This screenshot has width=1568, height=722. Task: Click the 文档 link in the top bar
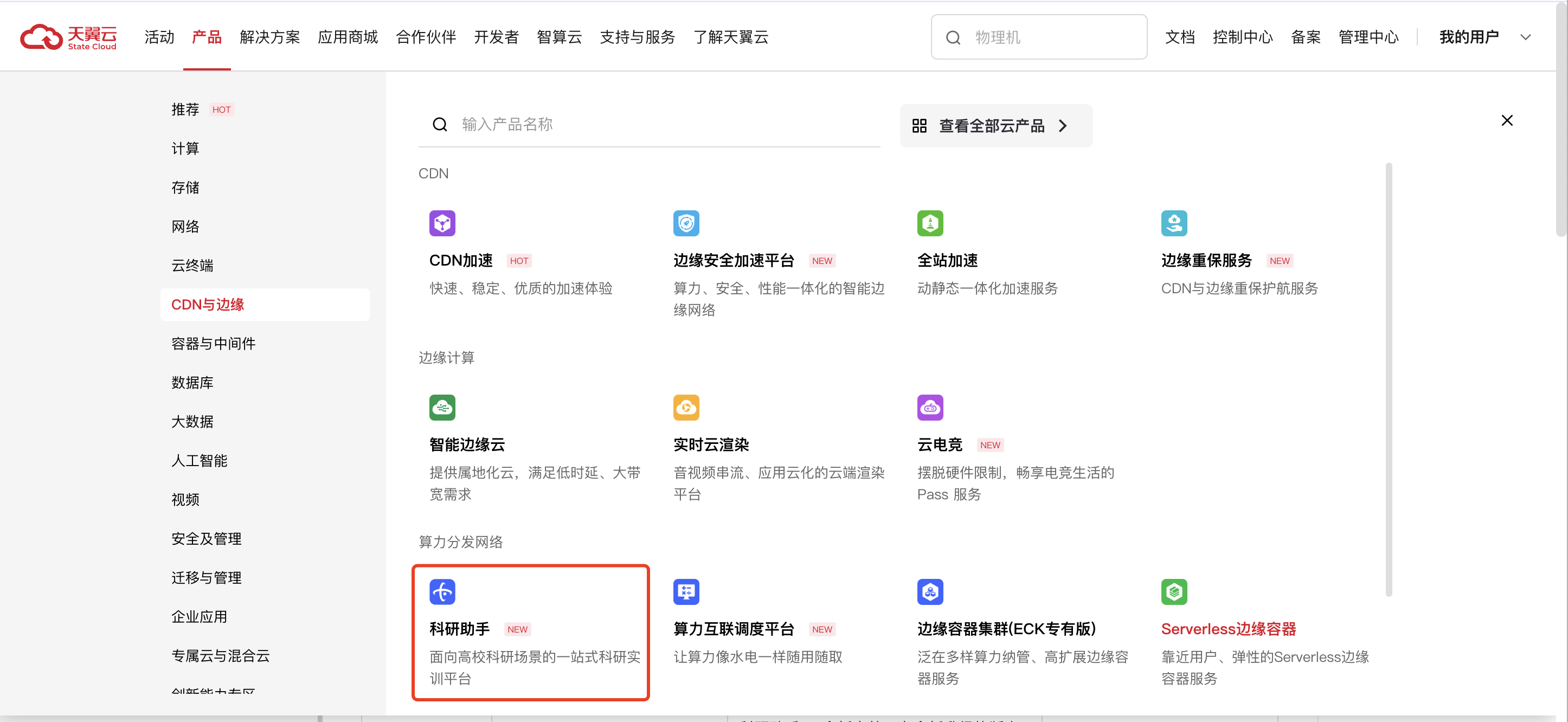1180,37
